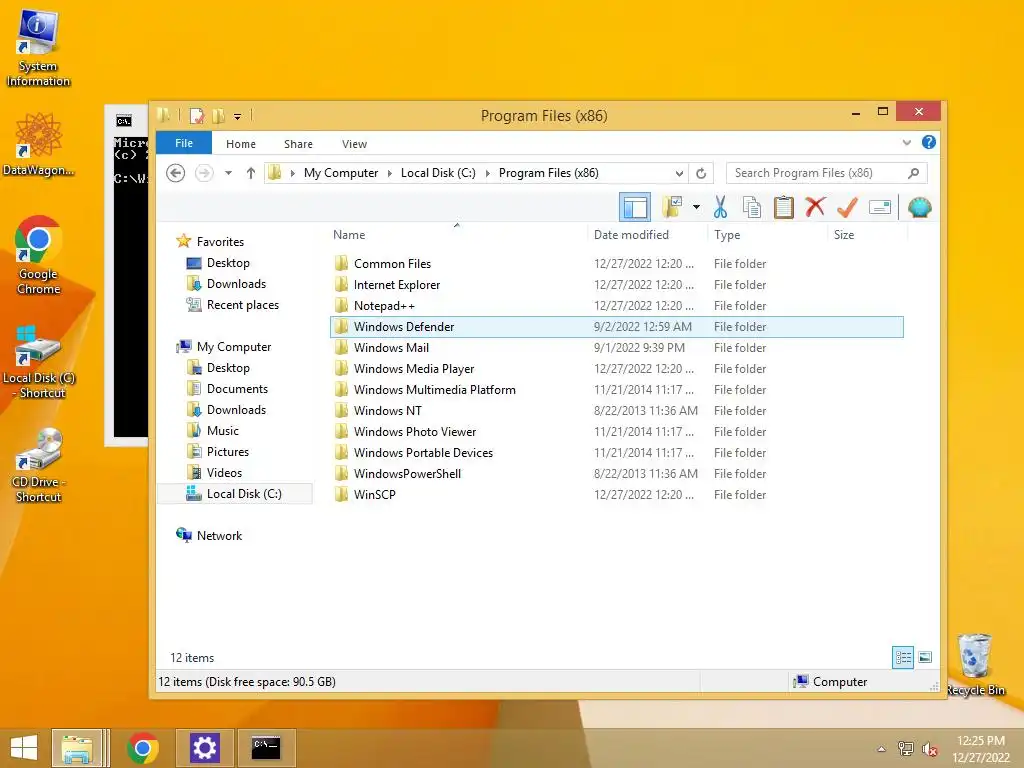Select the WindowsPowerShell folder

(x=617, y=473)
